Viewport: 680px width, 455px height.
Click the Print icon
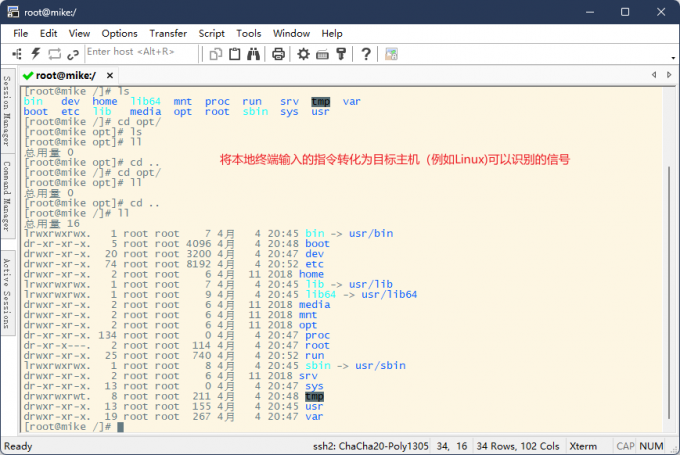click(x=278, y=54)
